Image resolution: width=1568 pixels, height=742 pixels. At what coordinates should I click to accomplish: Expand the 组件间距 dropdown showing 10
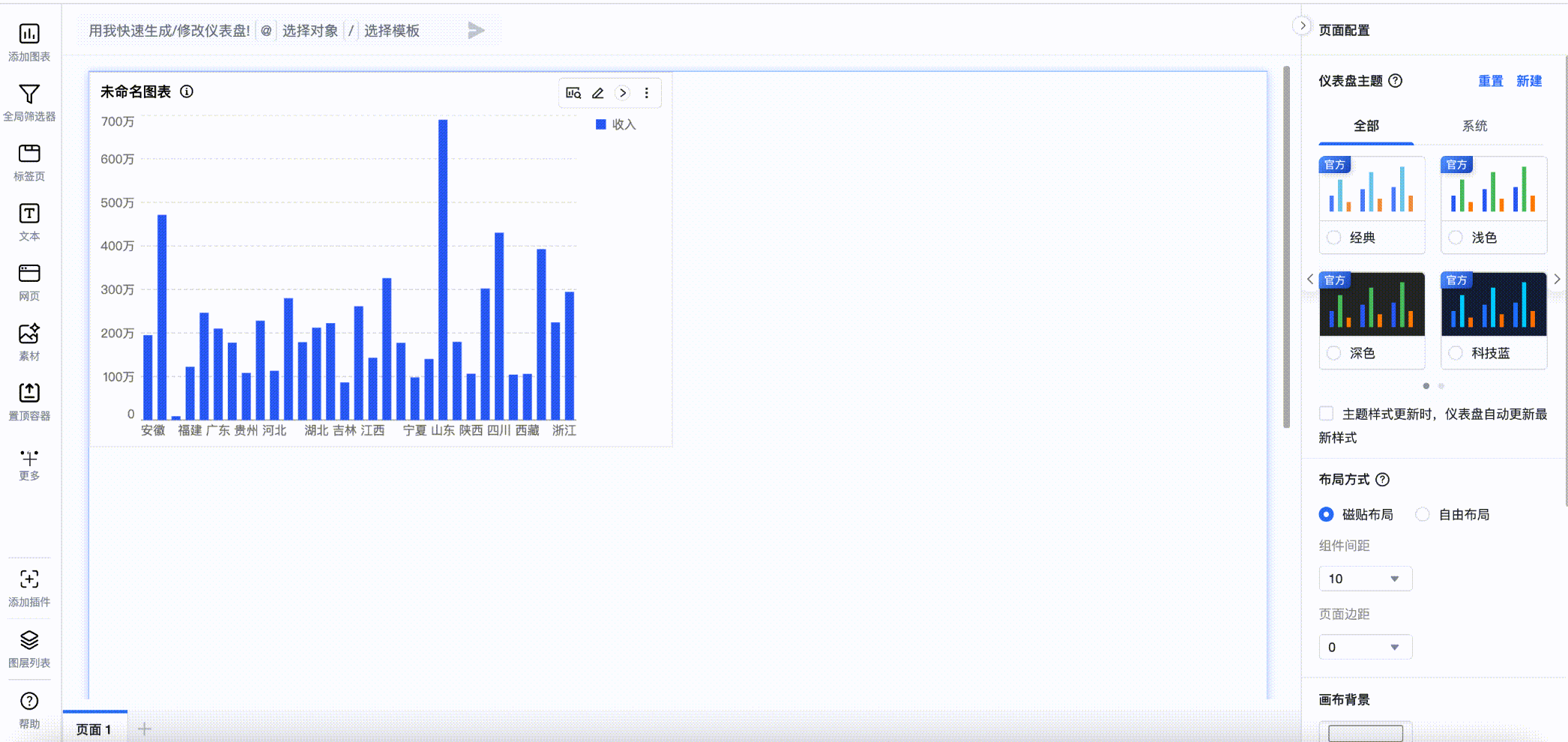click(1365, 579)
